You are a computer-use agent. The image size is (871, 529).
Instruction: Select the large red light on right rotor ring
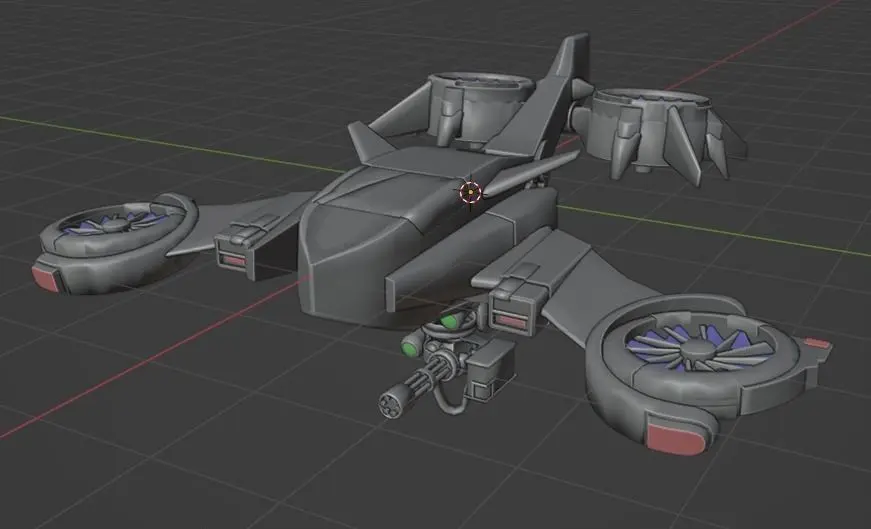(x=676, y=439)
